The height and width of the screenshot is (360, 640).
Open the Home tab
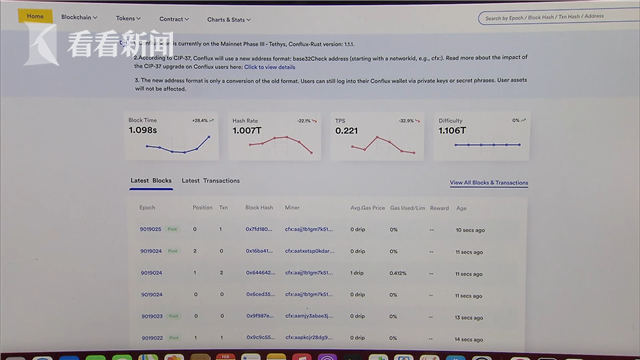pos(35,16)
